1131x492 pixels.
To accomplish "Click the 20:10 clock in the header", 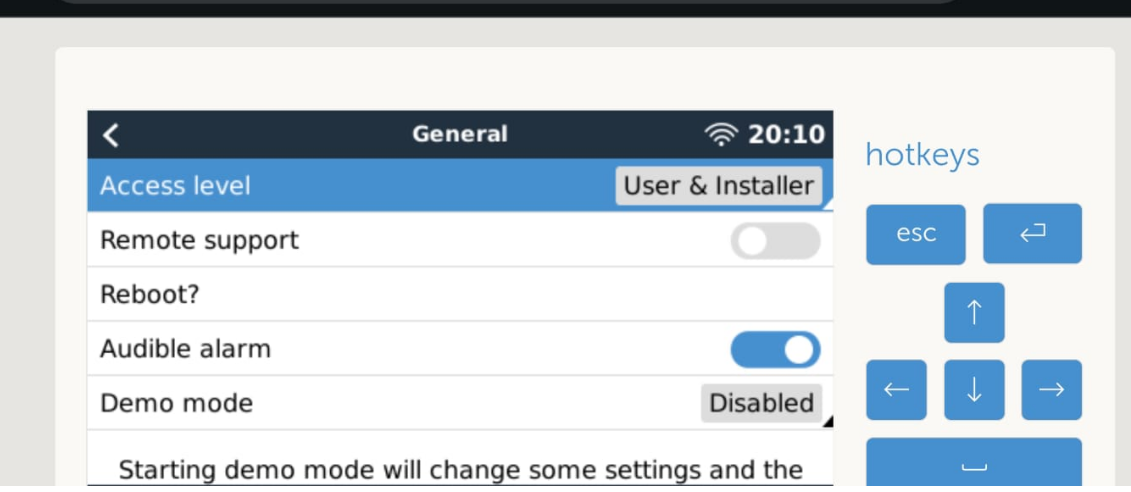I will point(786,135).
